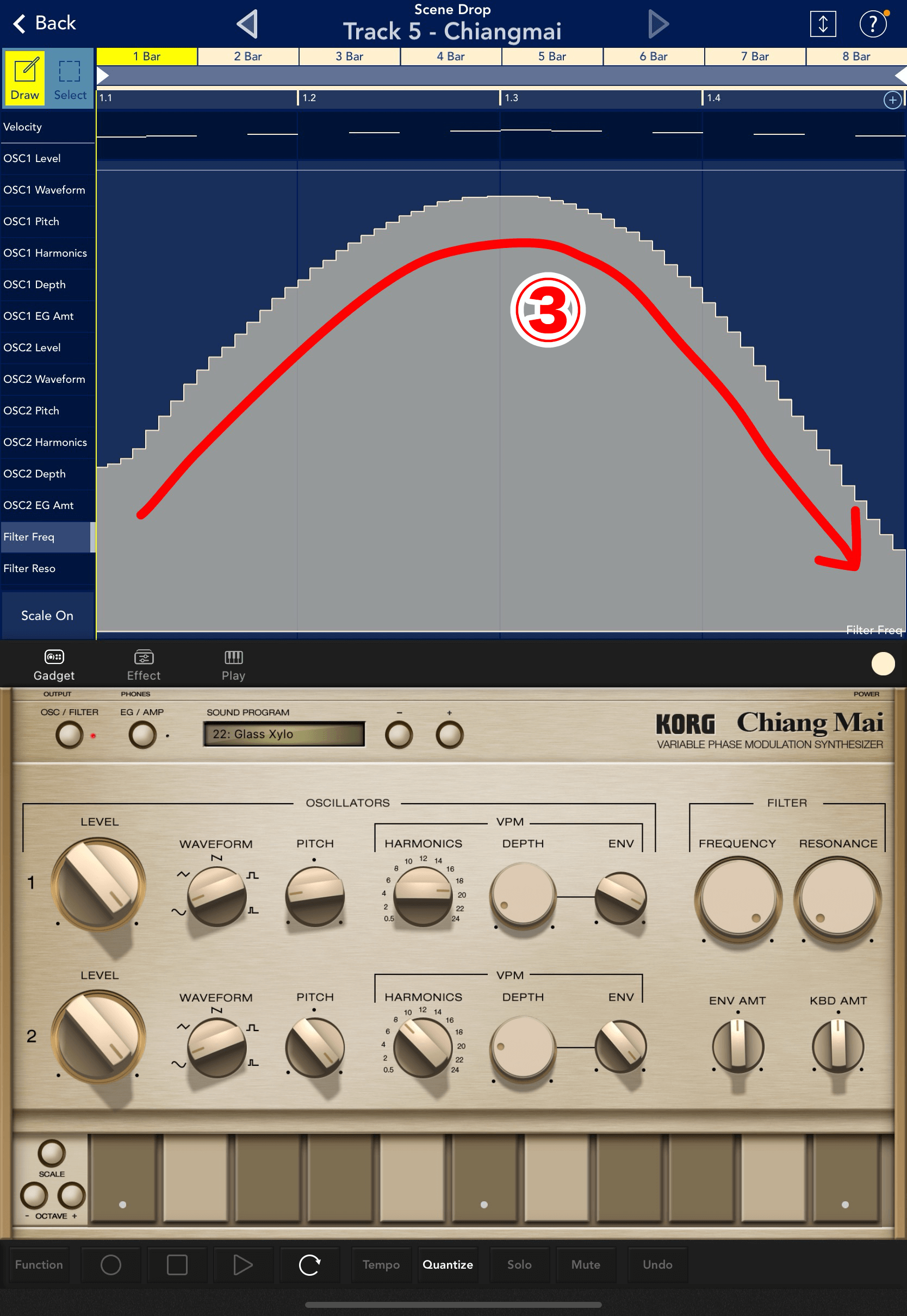Go to previous track with left arrow
Screen dimensions: 907x1316
(248, 24)
